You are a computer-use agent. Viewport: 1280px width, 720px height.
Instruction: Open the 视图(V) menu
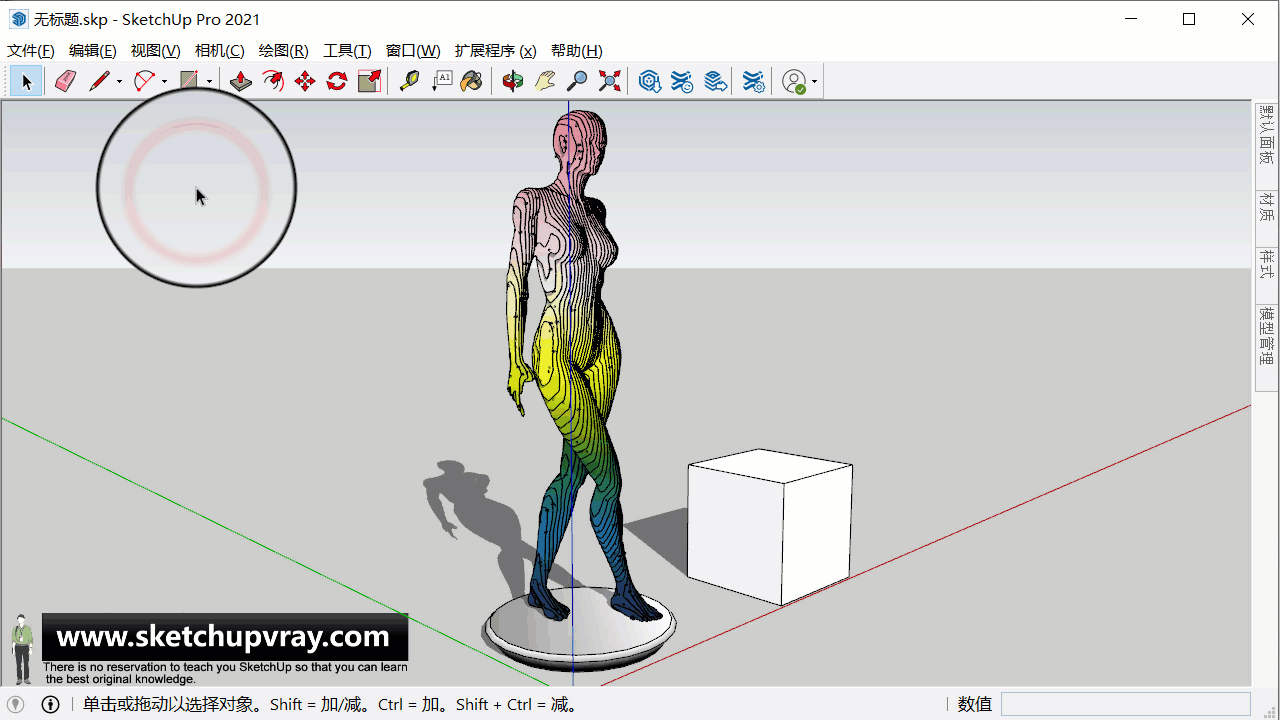pyautogui.click(x=155, y=51)
